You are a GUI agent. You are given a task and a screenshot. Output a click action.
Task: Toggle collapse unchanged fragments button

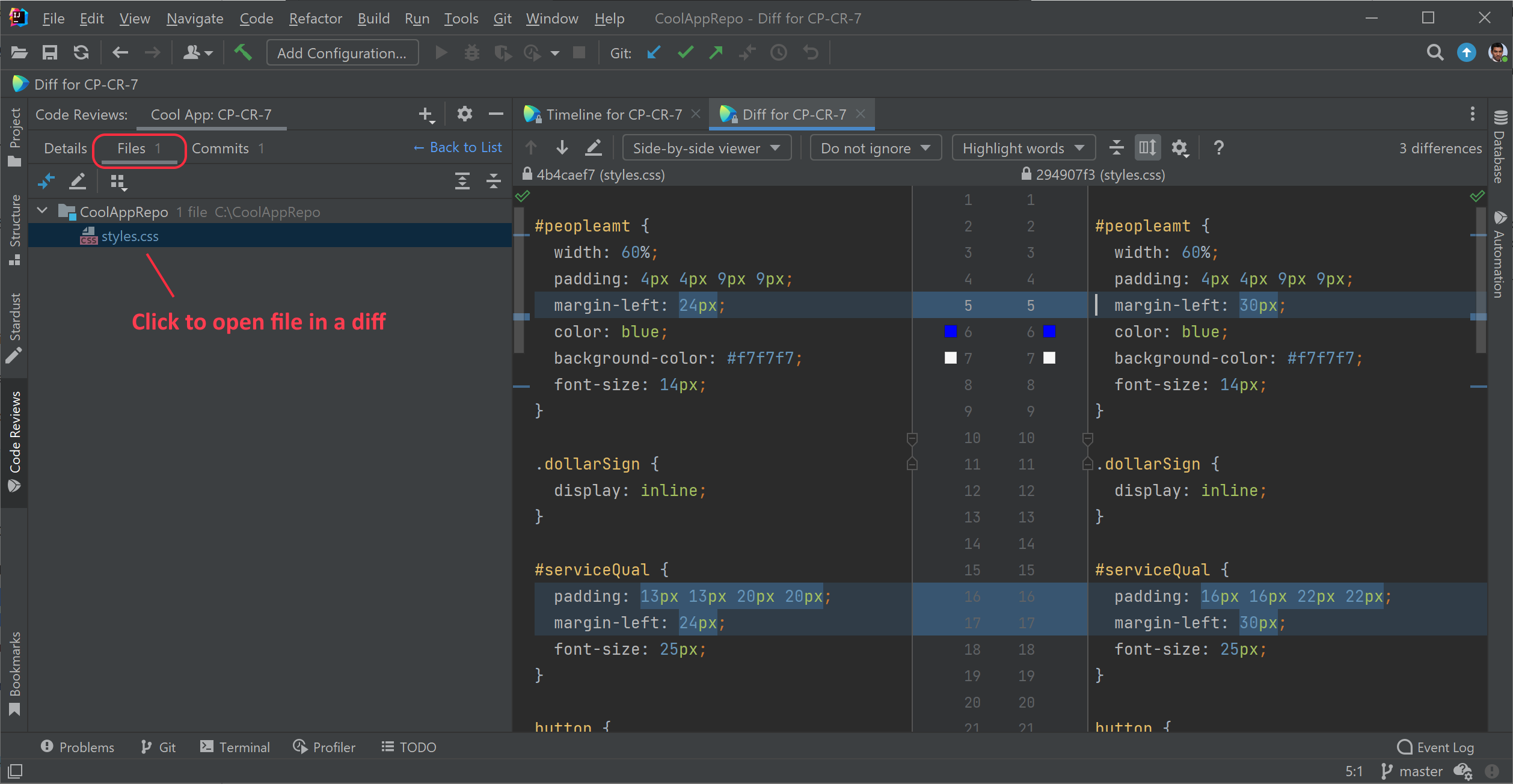[x=1116, y=148]
